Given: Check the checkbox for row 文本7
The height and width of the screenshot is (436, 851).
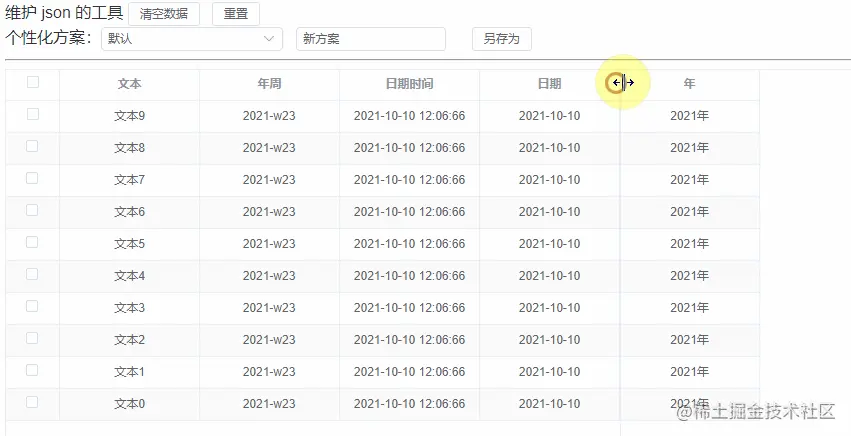Looking at the screenshot, I should (x=33, y=178).
